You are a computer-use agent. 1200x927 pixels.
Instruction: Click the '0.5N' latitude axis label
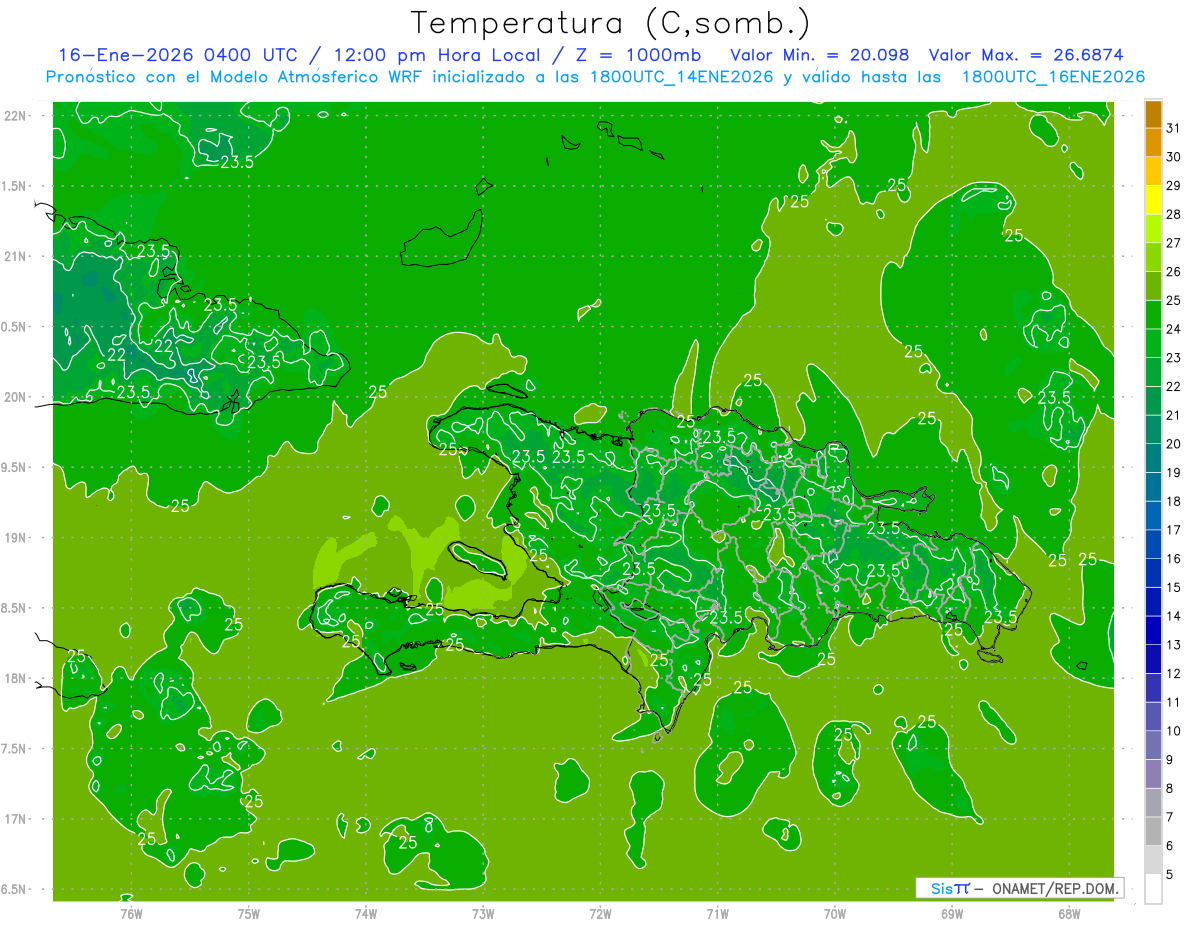[15, 327]
